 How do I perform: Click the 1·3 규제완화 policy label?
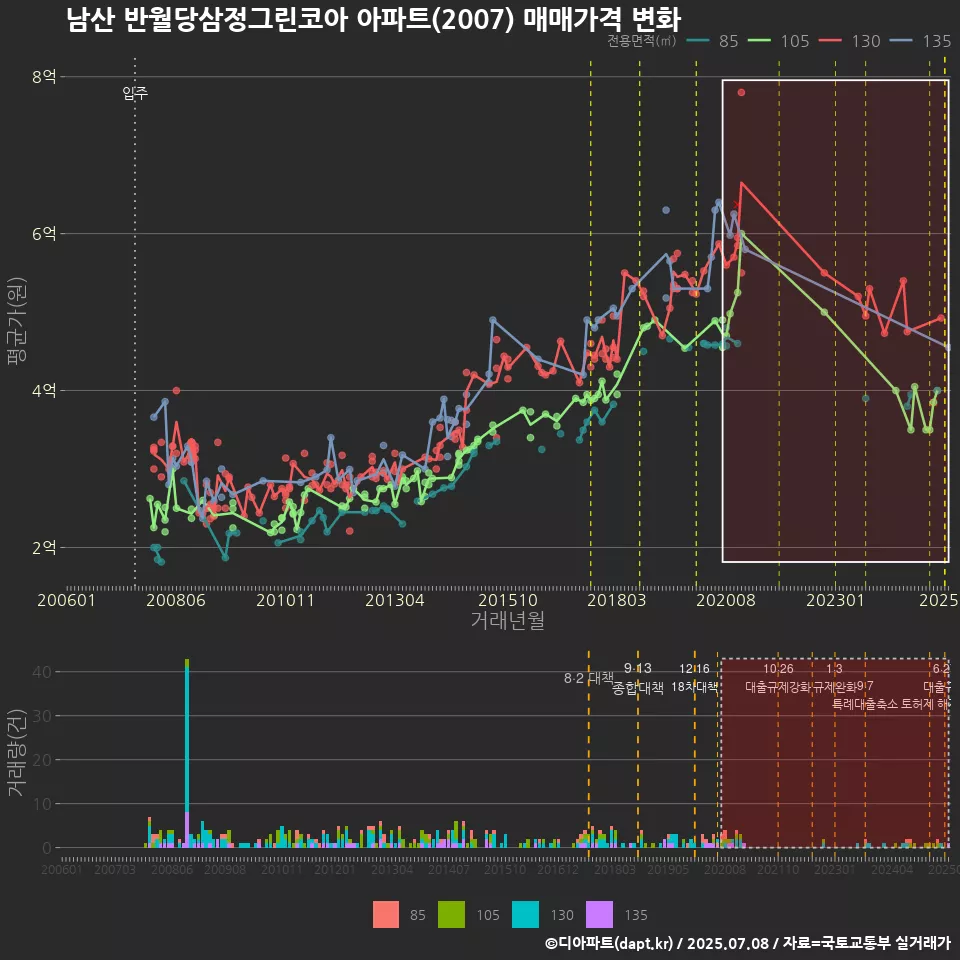pyautogui.click(x=834, y=678)
